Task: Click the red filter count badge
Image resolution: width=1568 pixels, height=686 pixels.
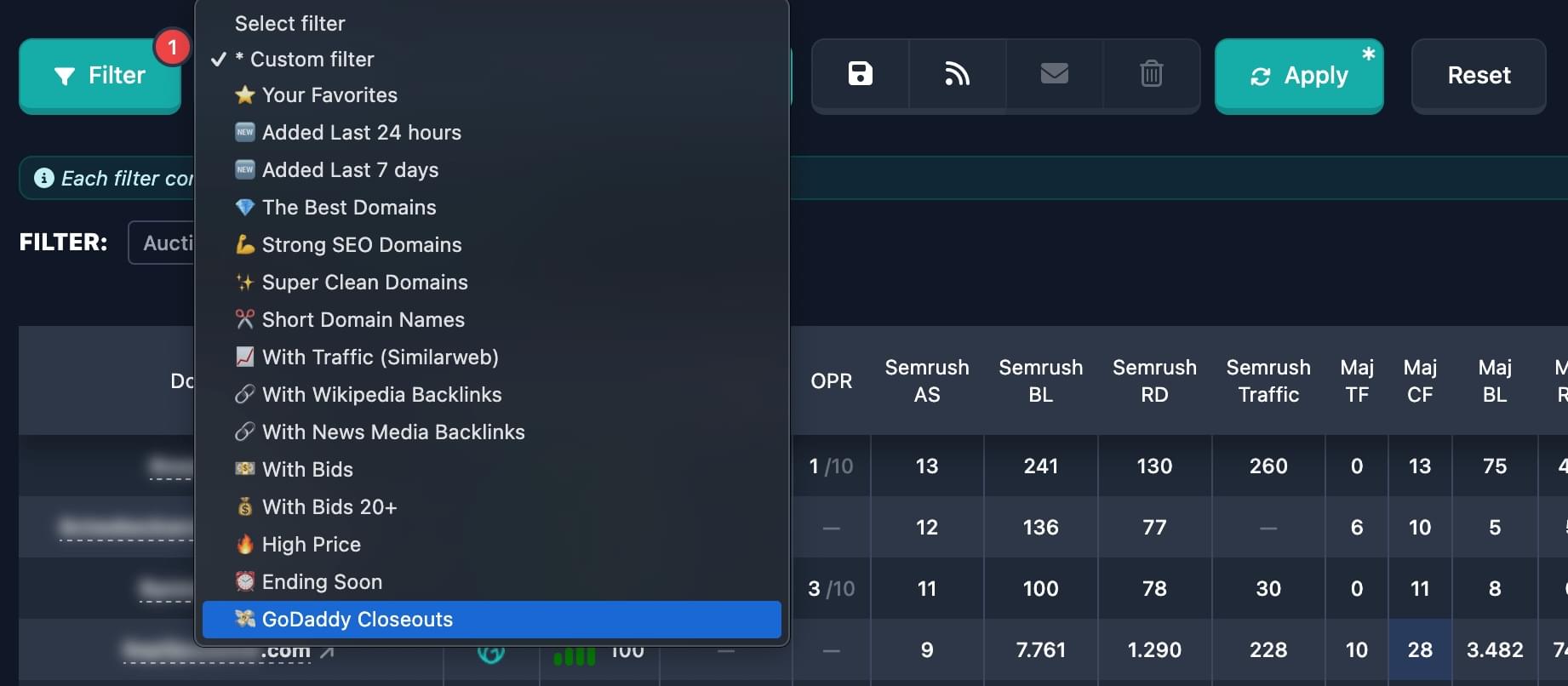Action: 172,47
